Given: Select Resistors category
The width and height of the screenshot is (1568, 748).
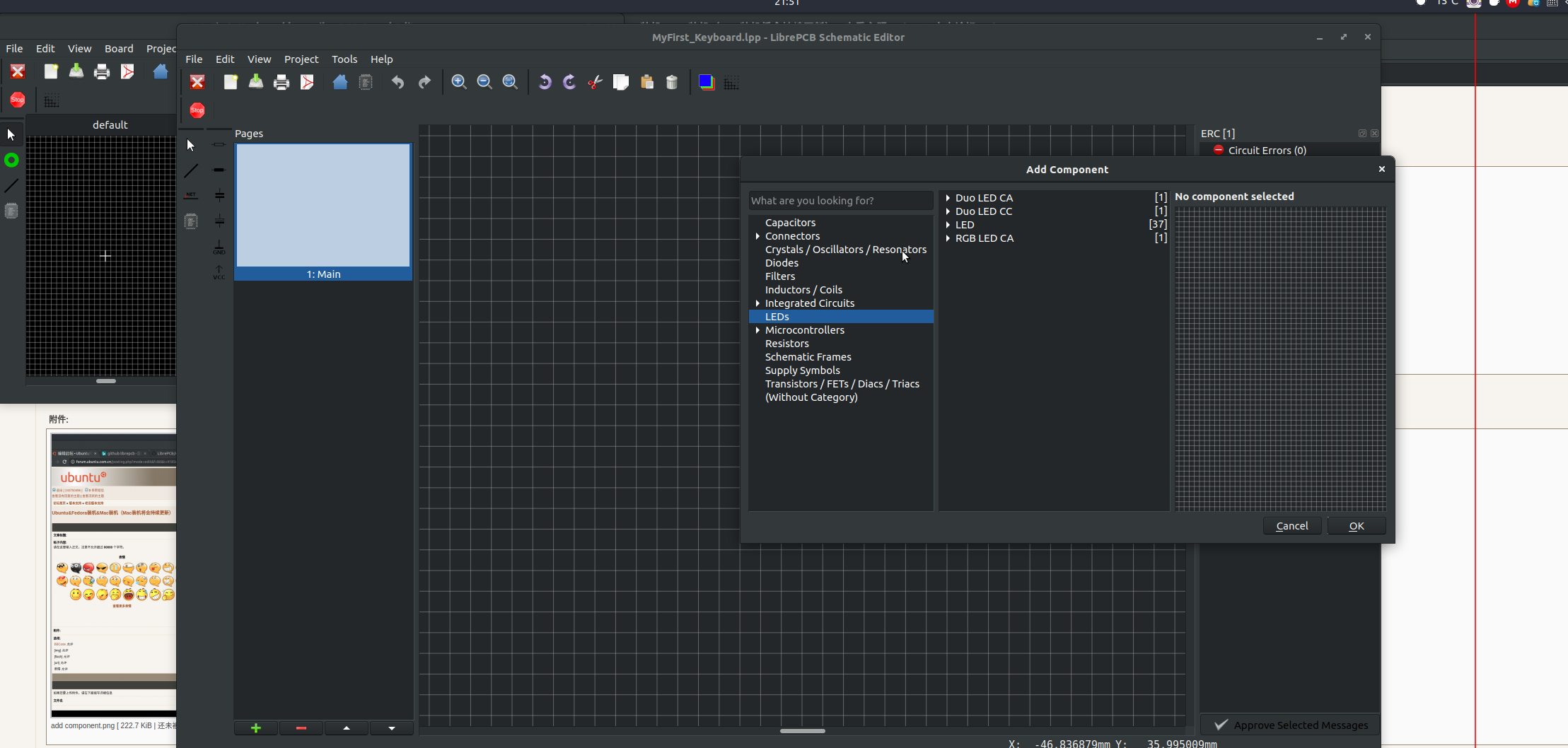Looking at the screenshot, I should (x=786, y=344).
